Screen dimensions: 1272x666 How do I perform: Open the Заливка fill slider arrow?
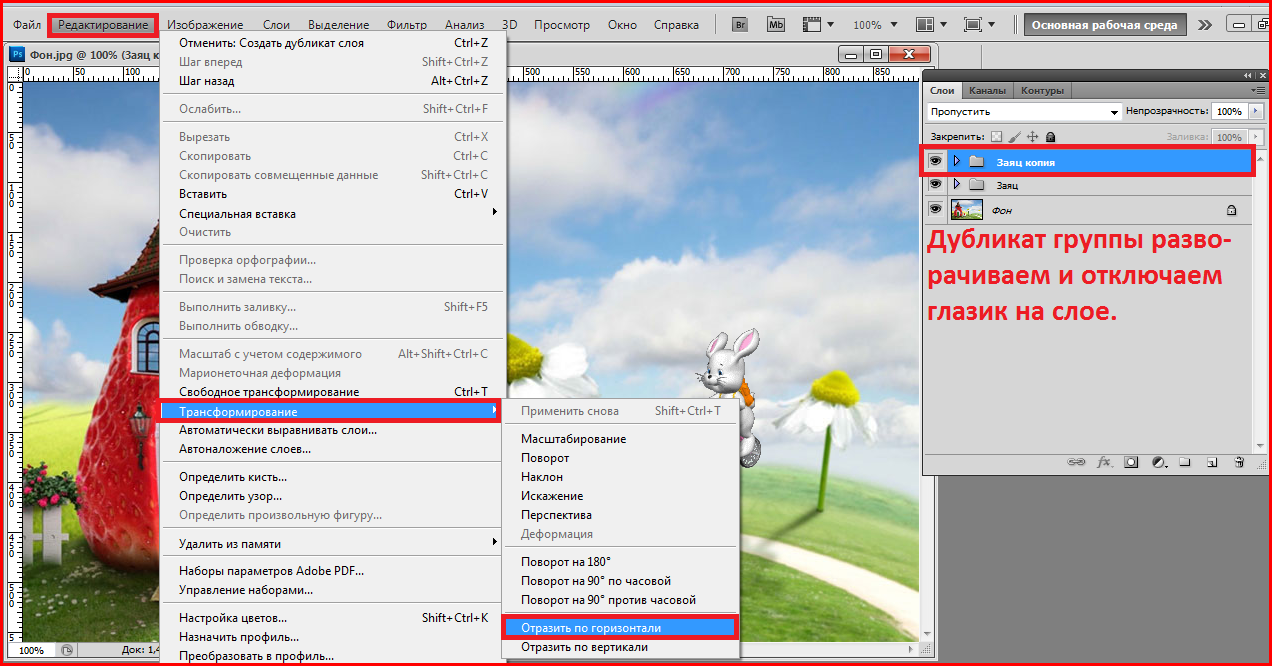(x=1256, y=137)
